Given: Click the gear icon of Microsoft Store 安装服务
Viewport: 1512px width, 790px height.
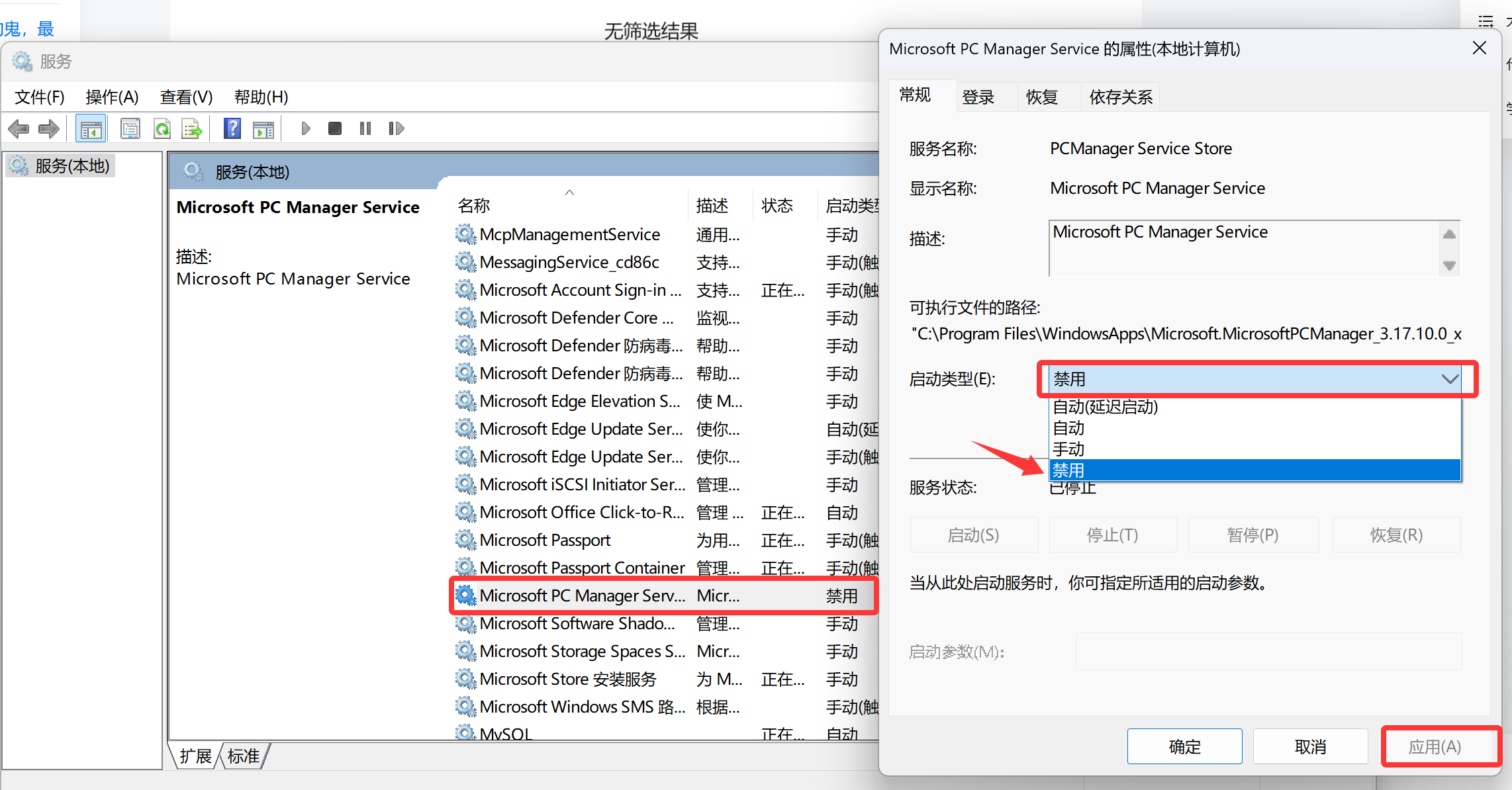Looking at the screenshot, I should click(465, 679).
